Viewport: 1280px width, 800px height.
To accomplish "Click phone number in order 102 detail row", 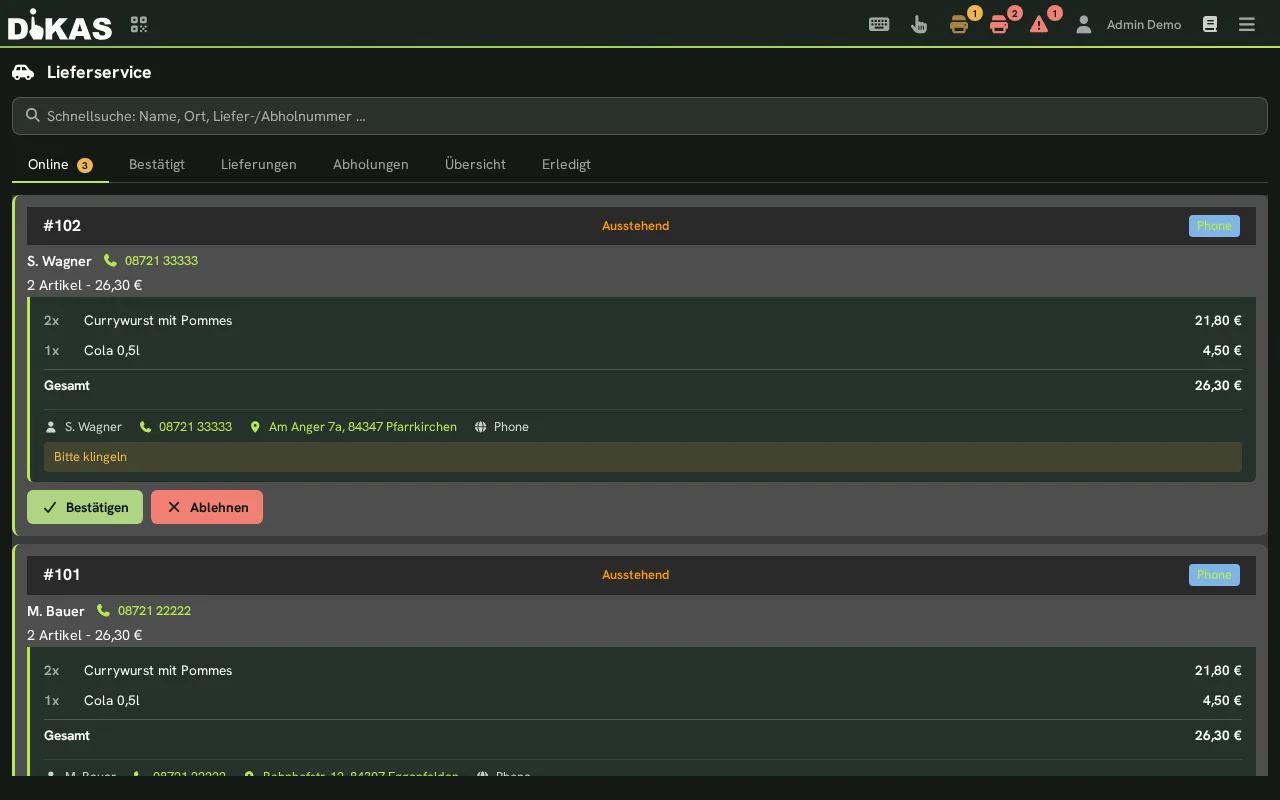I will click(x=195, y=427).
